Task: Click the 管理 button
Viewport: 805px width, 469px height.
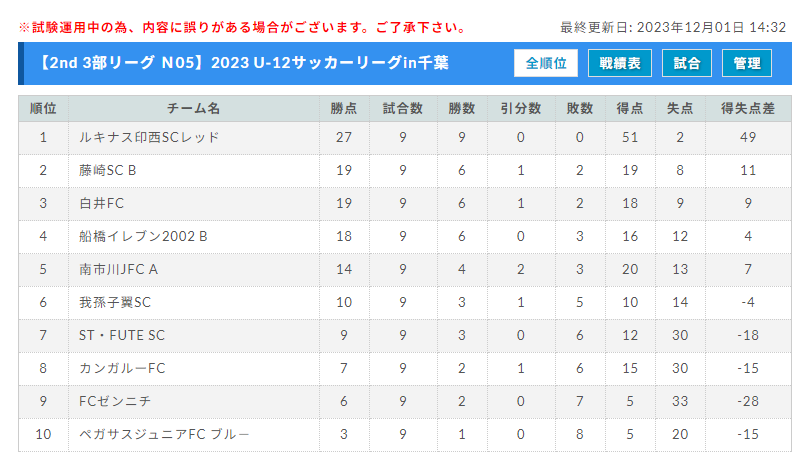Action: click(746, 63)
